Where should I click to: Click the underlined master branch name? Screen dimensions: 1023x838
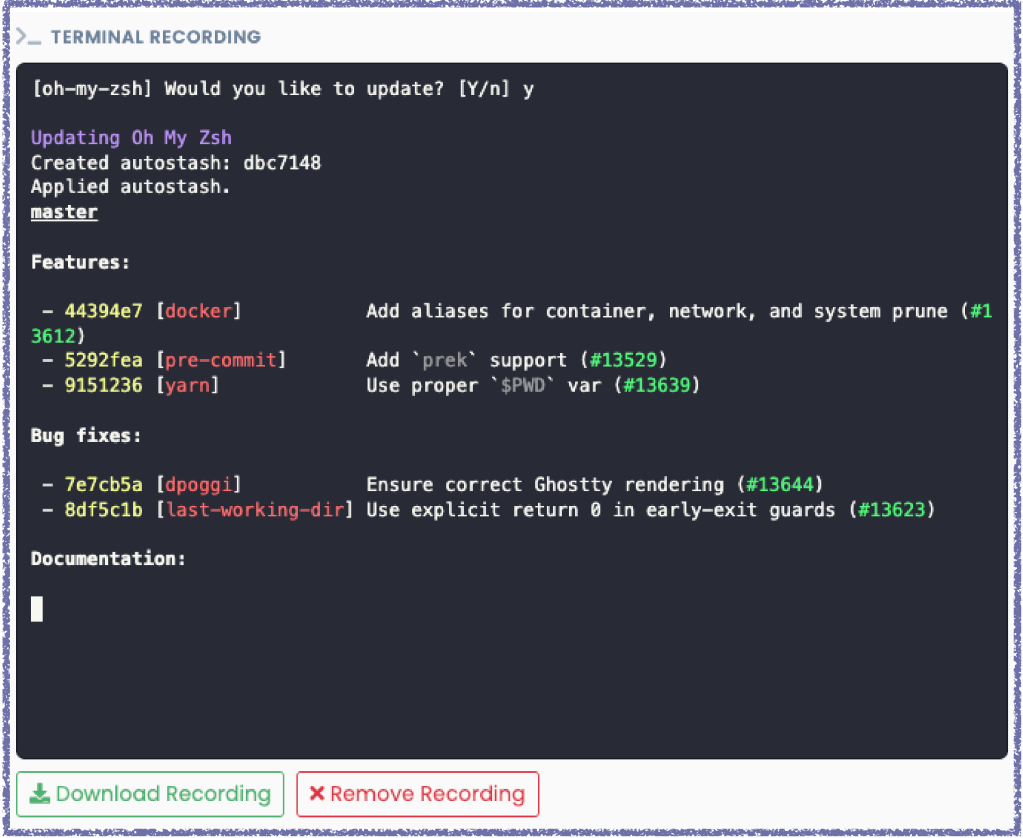64,212
